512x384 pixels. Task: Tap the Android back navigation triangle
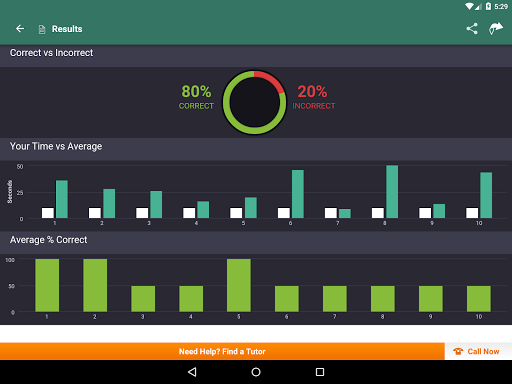[x=192, y=372]
